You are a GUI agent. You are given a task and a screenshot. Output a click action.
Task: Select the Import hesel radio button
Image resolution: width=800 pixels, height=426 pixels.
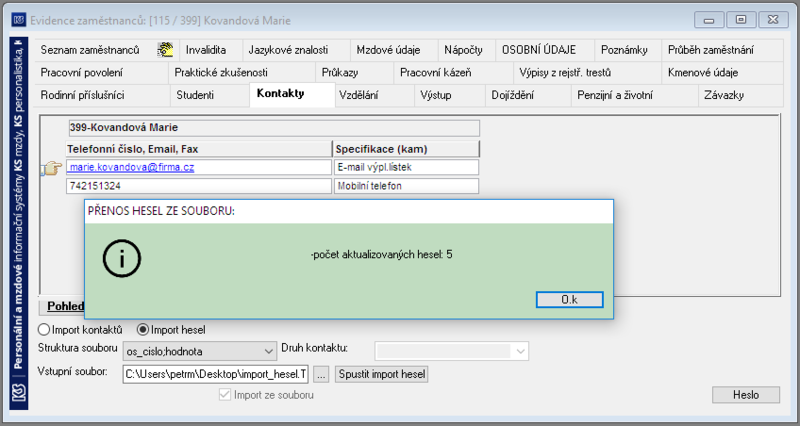pyautogui.click(x=143, y=330)
